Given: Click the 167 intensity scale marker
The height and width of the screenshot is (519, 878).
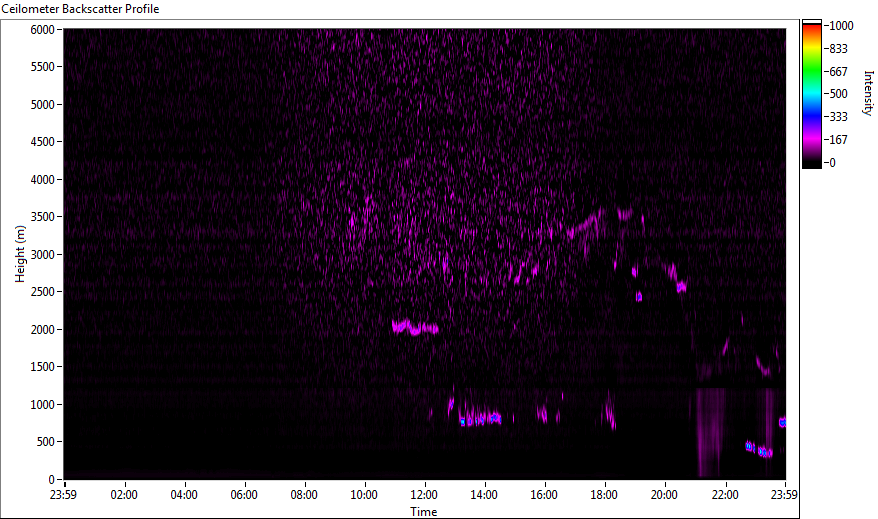Looking at the screenshot, I should click(x=838, y=140).
